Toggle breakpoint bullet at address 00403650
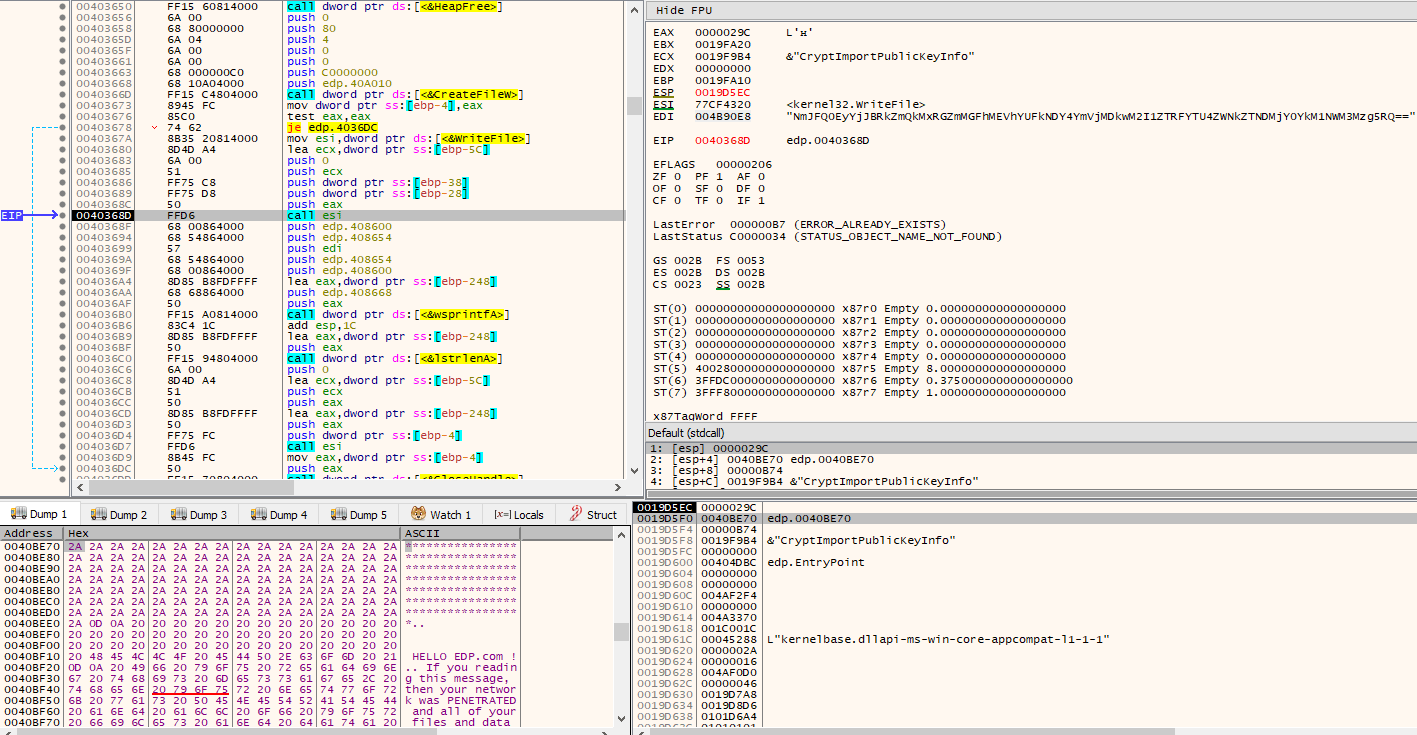This screenshot has width=1417, height=735. pyautogui.click(x=63, y=7)
